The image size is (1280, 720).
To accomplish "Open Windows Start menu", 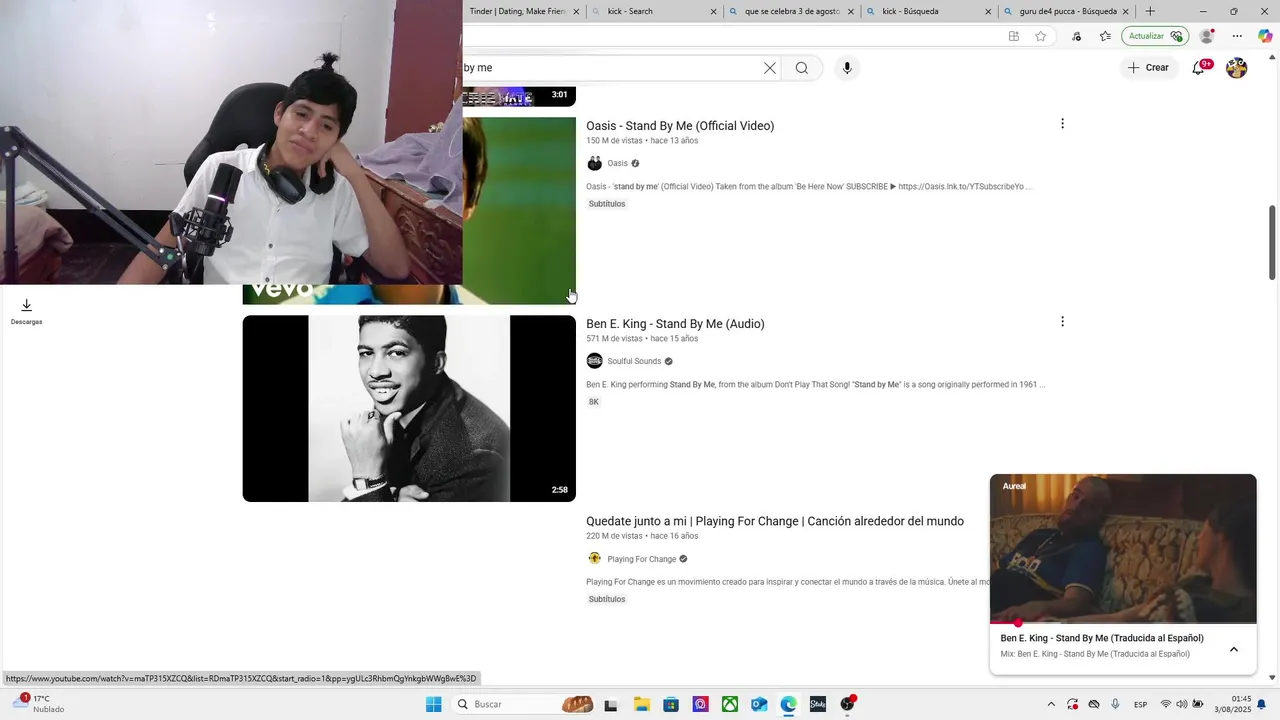I will coord(433,704).
